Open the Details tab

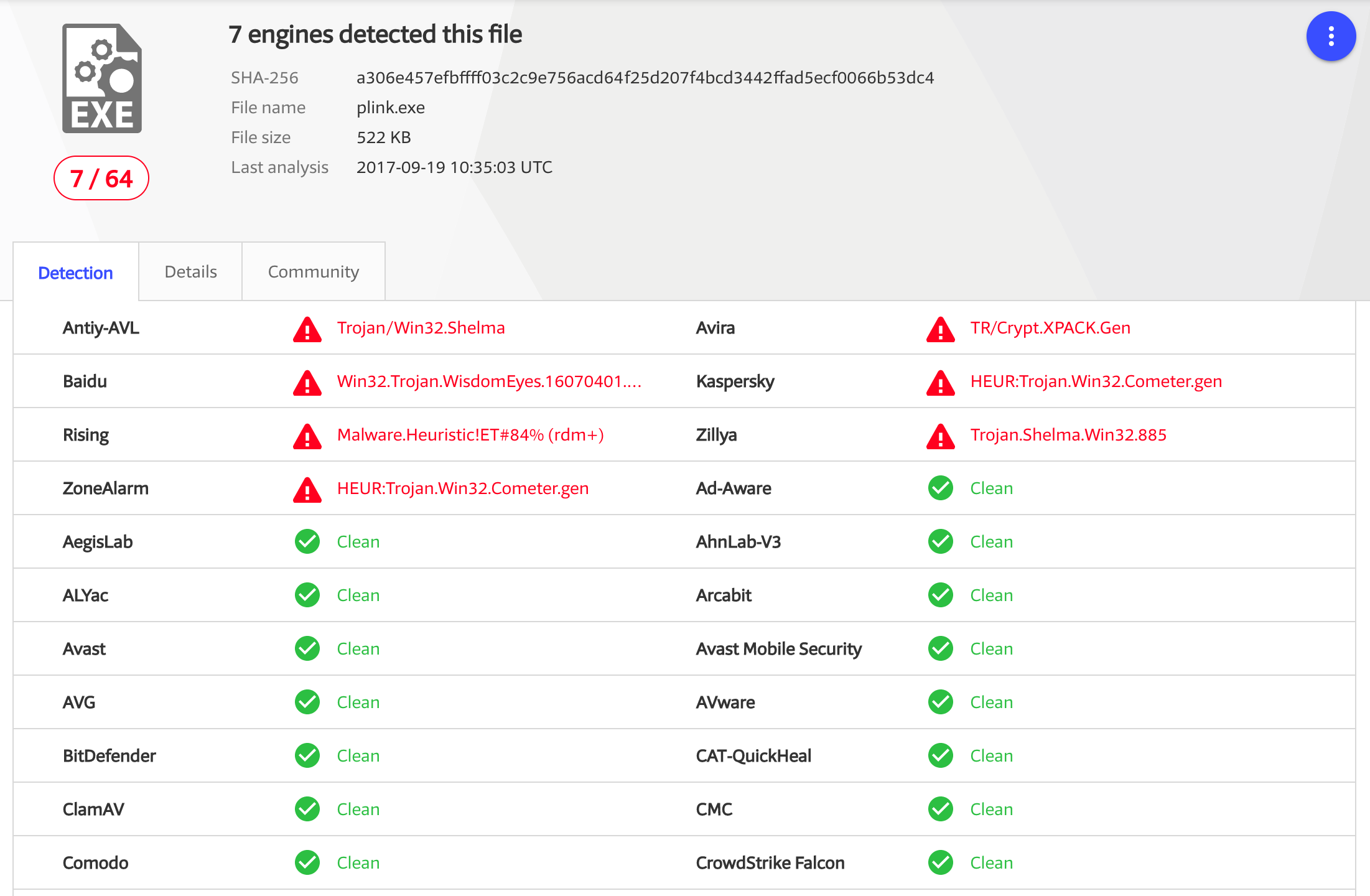190,272
